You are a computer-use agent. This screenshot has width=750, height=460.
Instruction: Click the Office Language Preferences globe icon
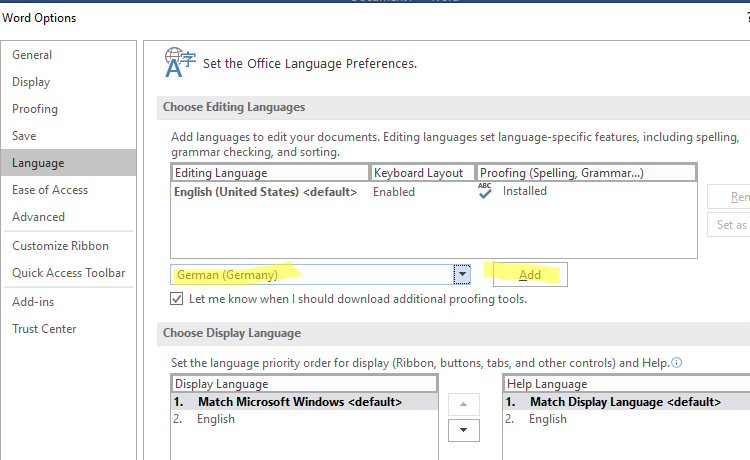(x=178, y=62)
